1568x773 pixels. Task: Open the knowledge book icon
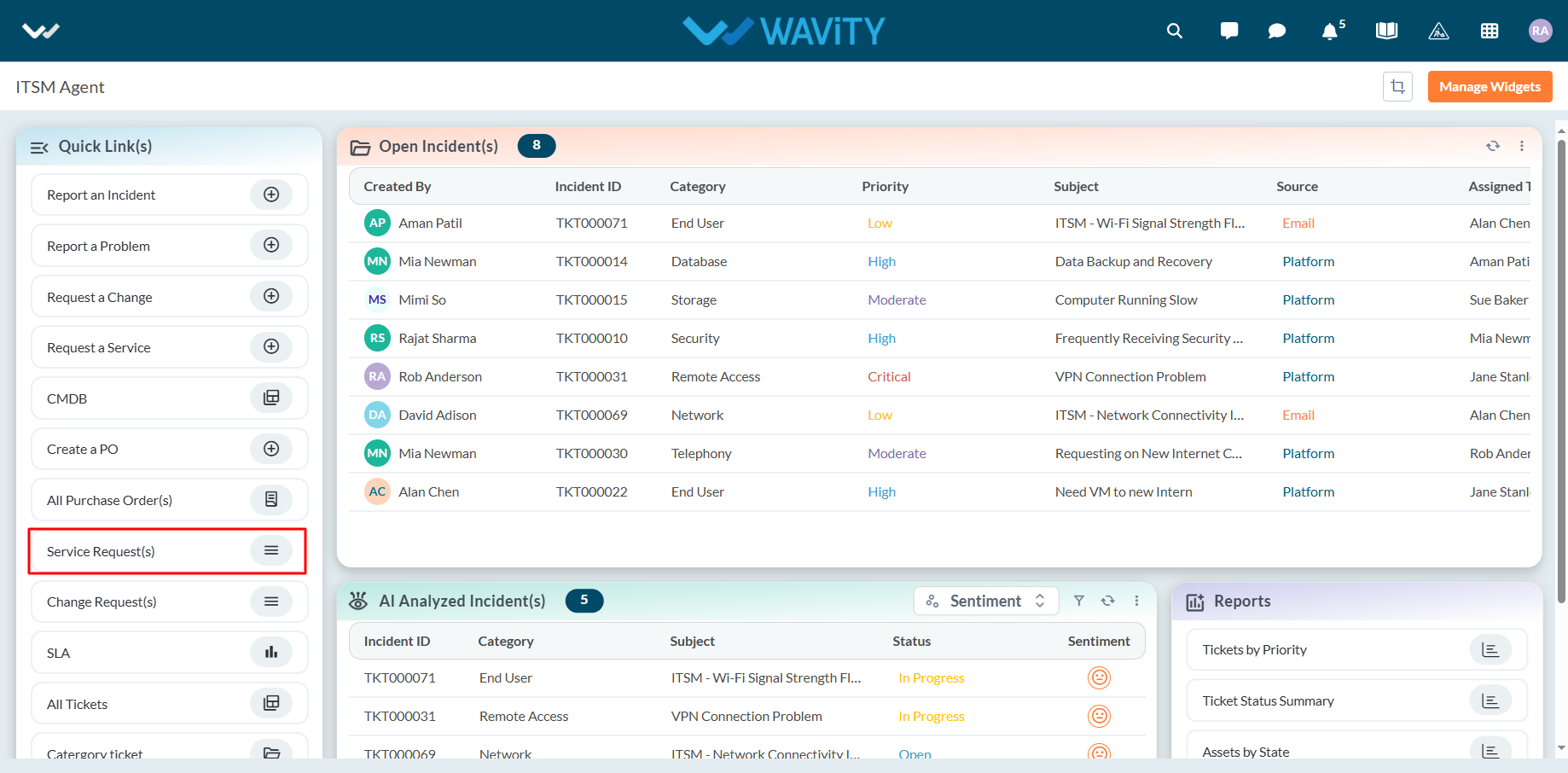pyautogui.click(x=1386, y=31)
